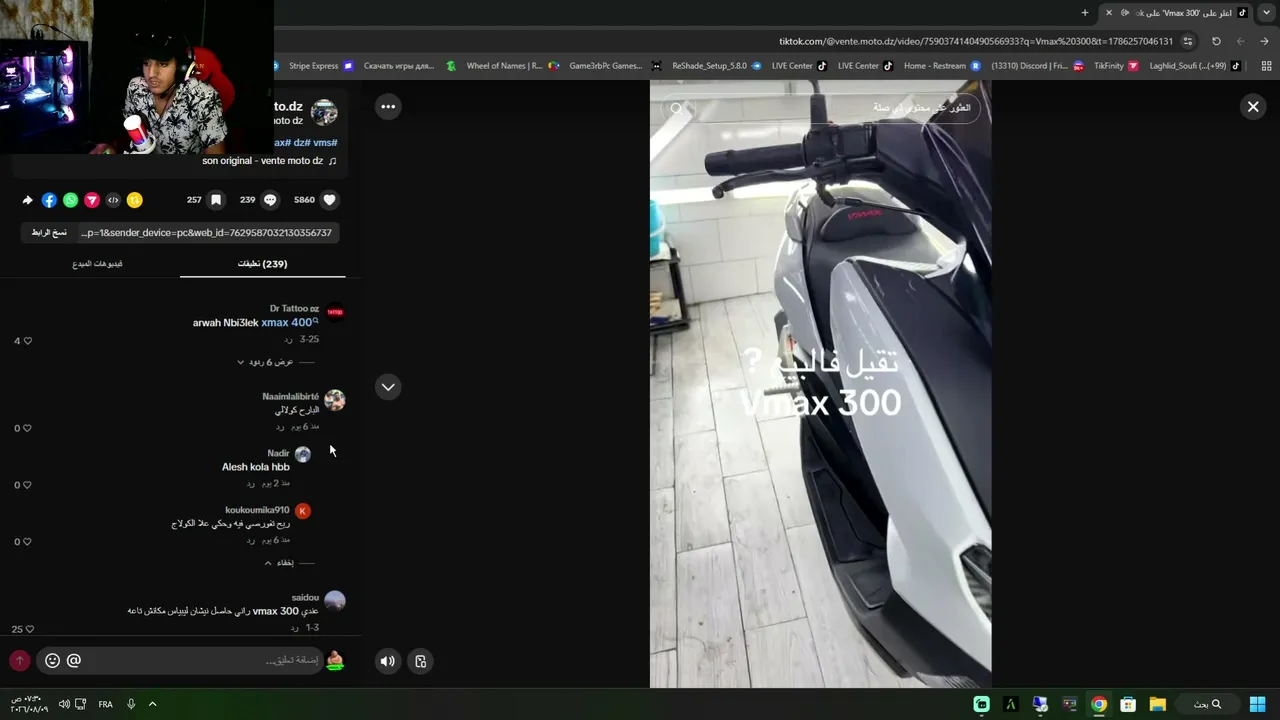1280x720 pixels.
Task: Insert an @ mention in the comment
Action: pyautogui.click(x=74, y=661)
